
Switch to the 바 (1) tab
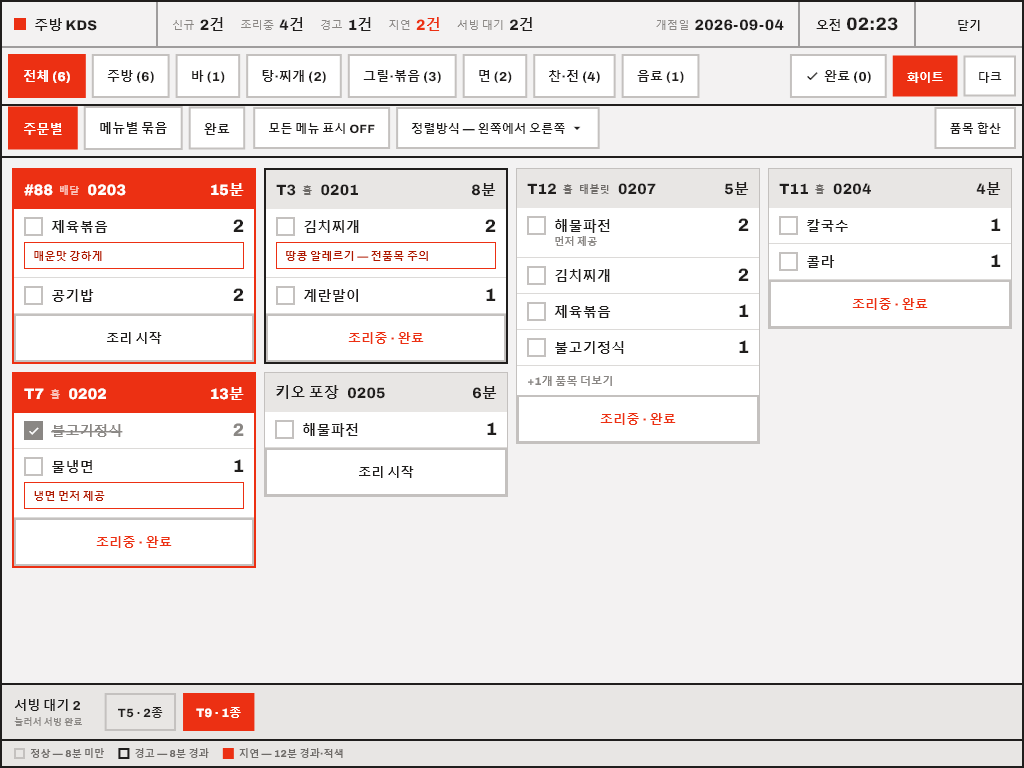click(208, 76)
